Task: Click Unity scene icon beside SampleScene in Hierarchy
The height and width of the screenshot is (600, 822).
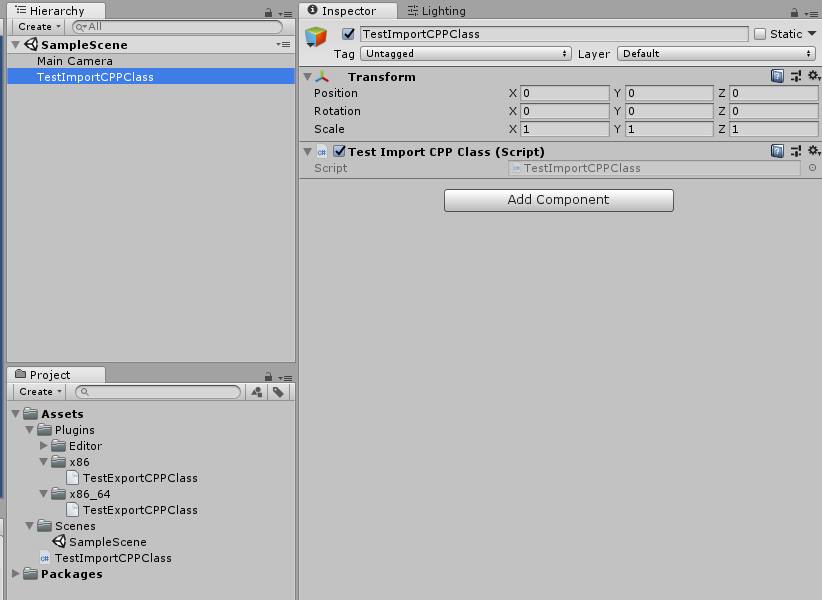Action: [31, 45]
